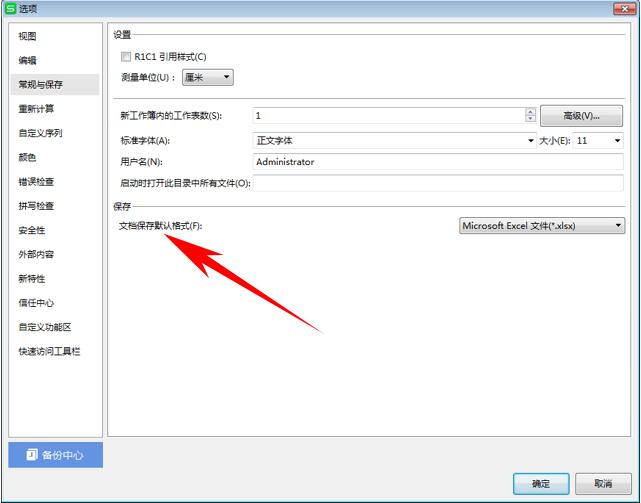Click the WPS spreadsheet icon in title bar
The width and height of the screenshot is (641, 503).
[10, 8]
